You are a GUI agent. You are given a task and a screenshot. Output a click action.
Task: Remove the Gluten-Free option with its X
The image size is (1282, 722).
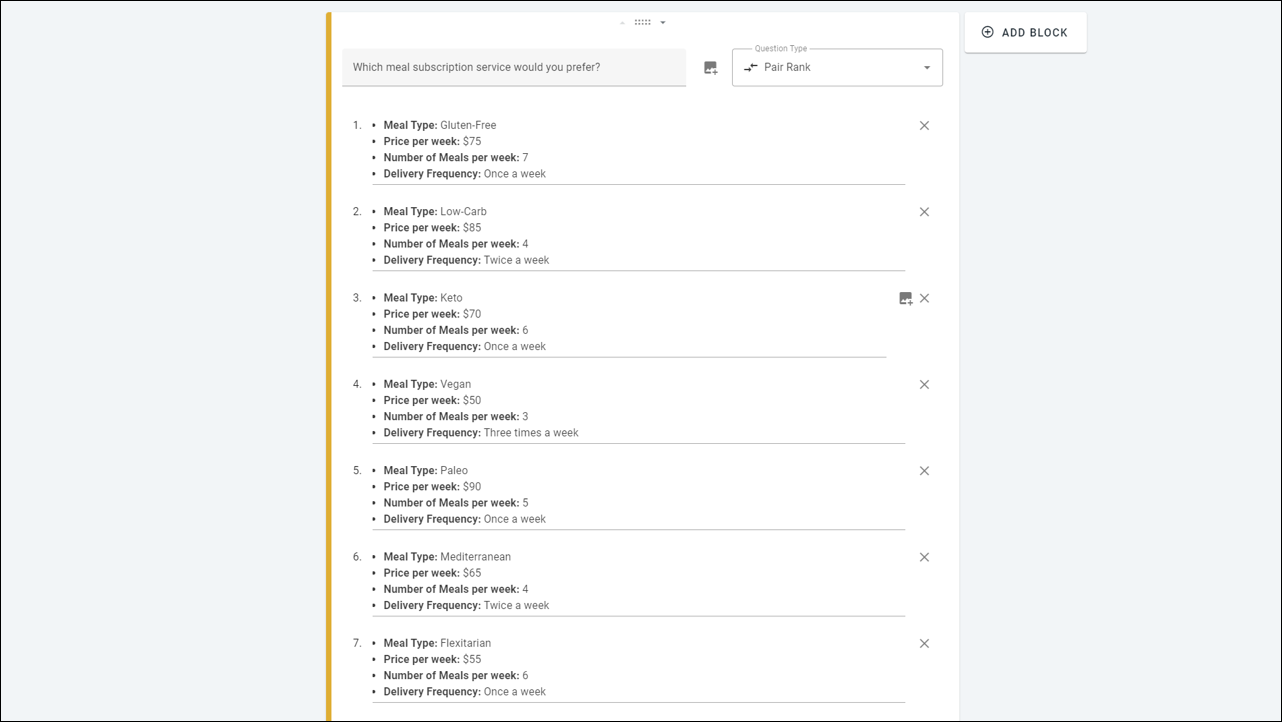point(924,126)
